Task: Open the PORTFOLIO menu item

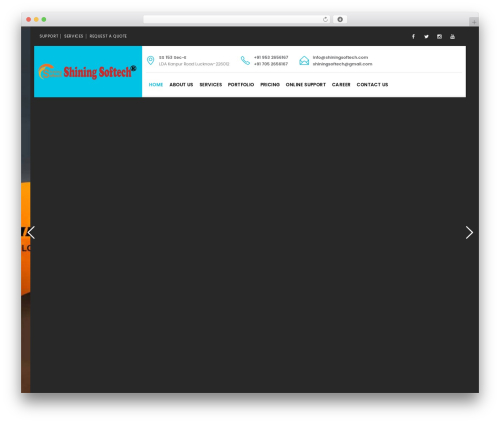Action: coord(241,85)
